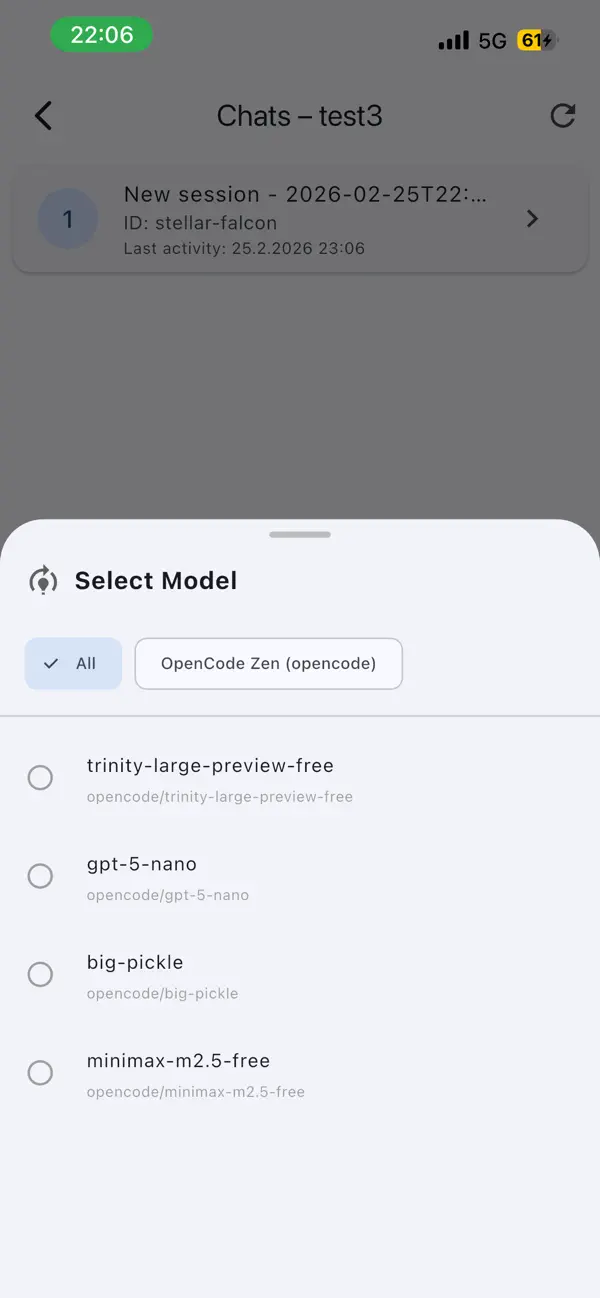Refresh the session list

[563, 115]
